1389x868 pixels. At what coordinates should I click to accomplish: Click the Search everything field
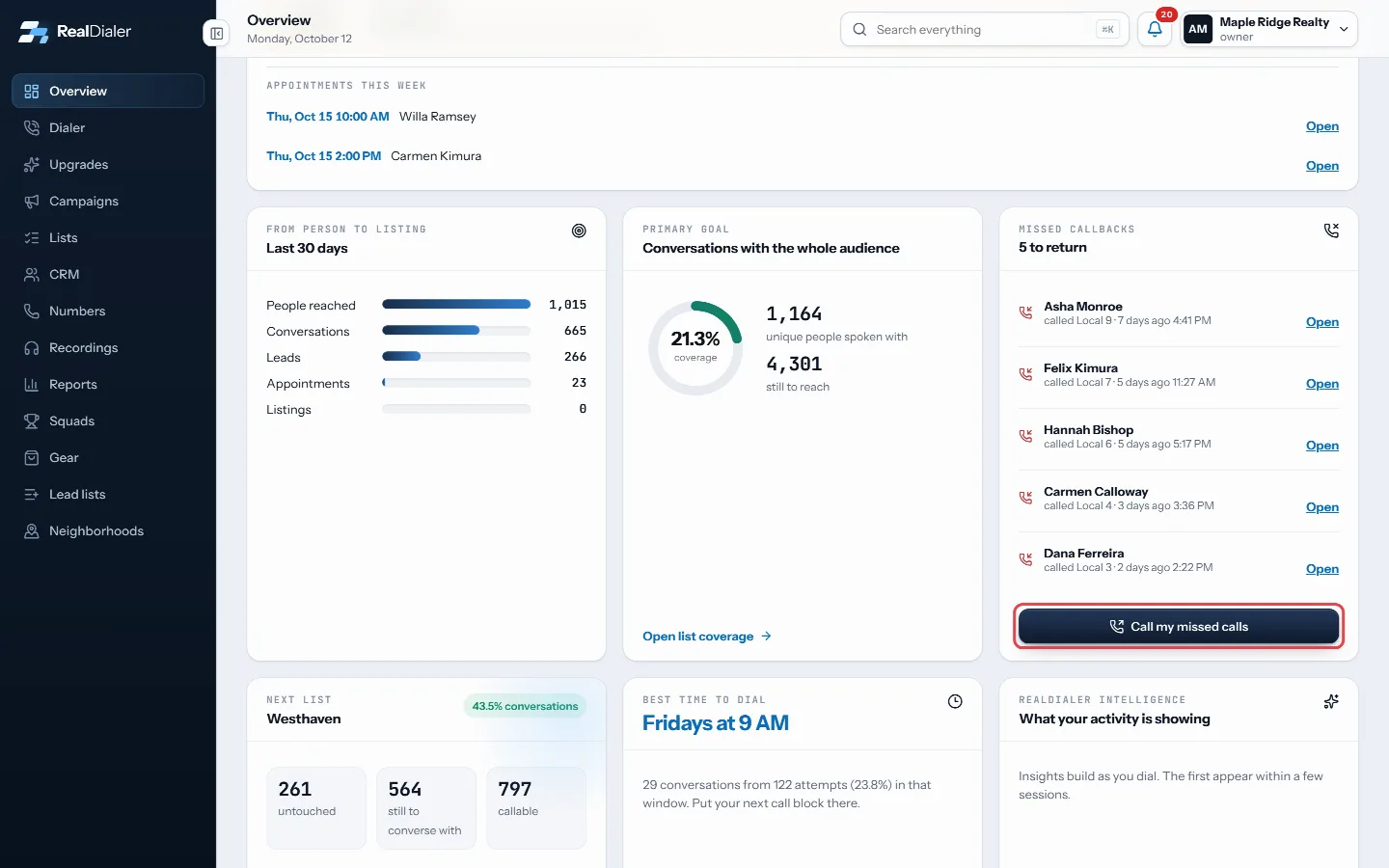click(985, 30)
